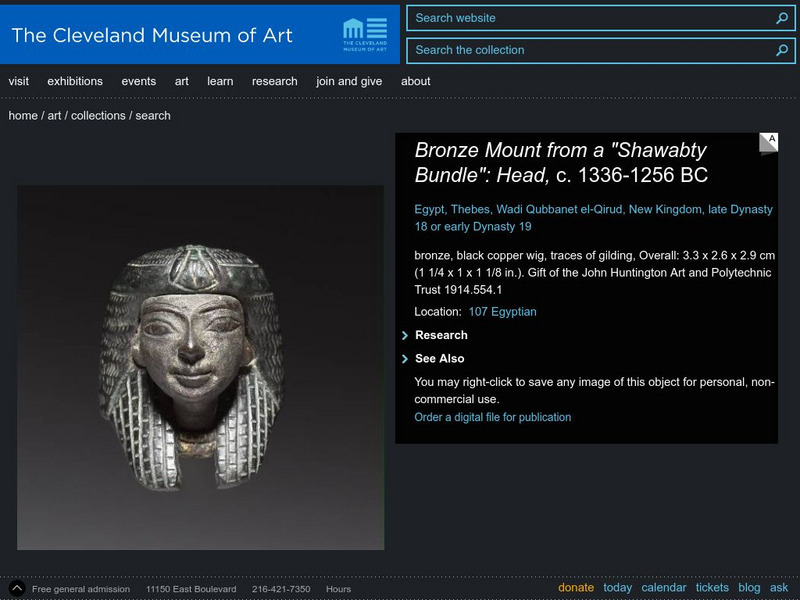
Task: Focus the Search the collection field
Action: tap(588, 50)
